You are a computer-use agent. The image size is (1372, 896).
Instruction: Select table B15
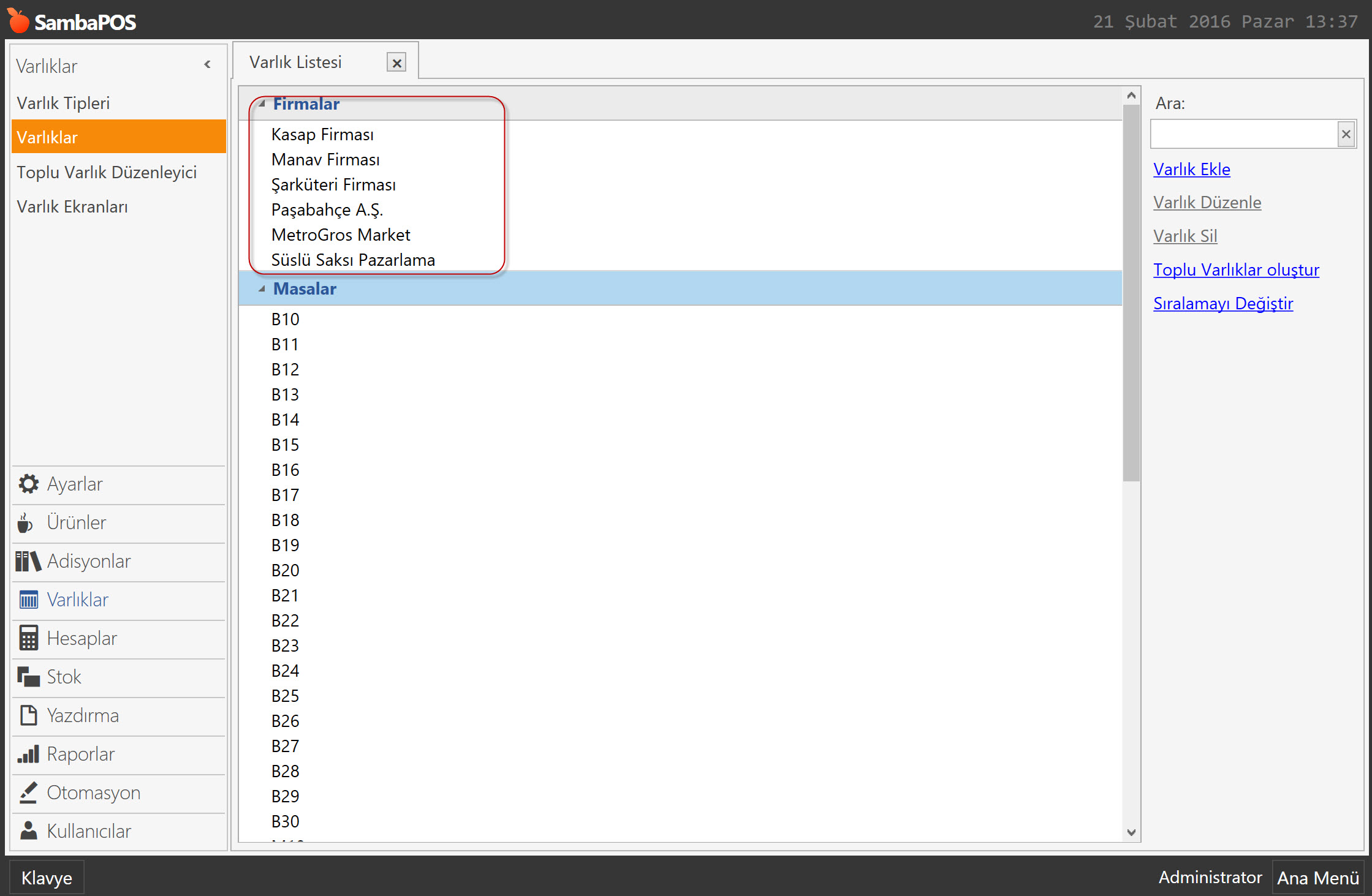coord(680,445)
